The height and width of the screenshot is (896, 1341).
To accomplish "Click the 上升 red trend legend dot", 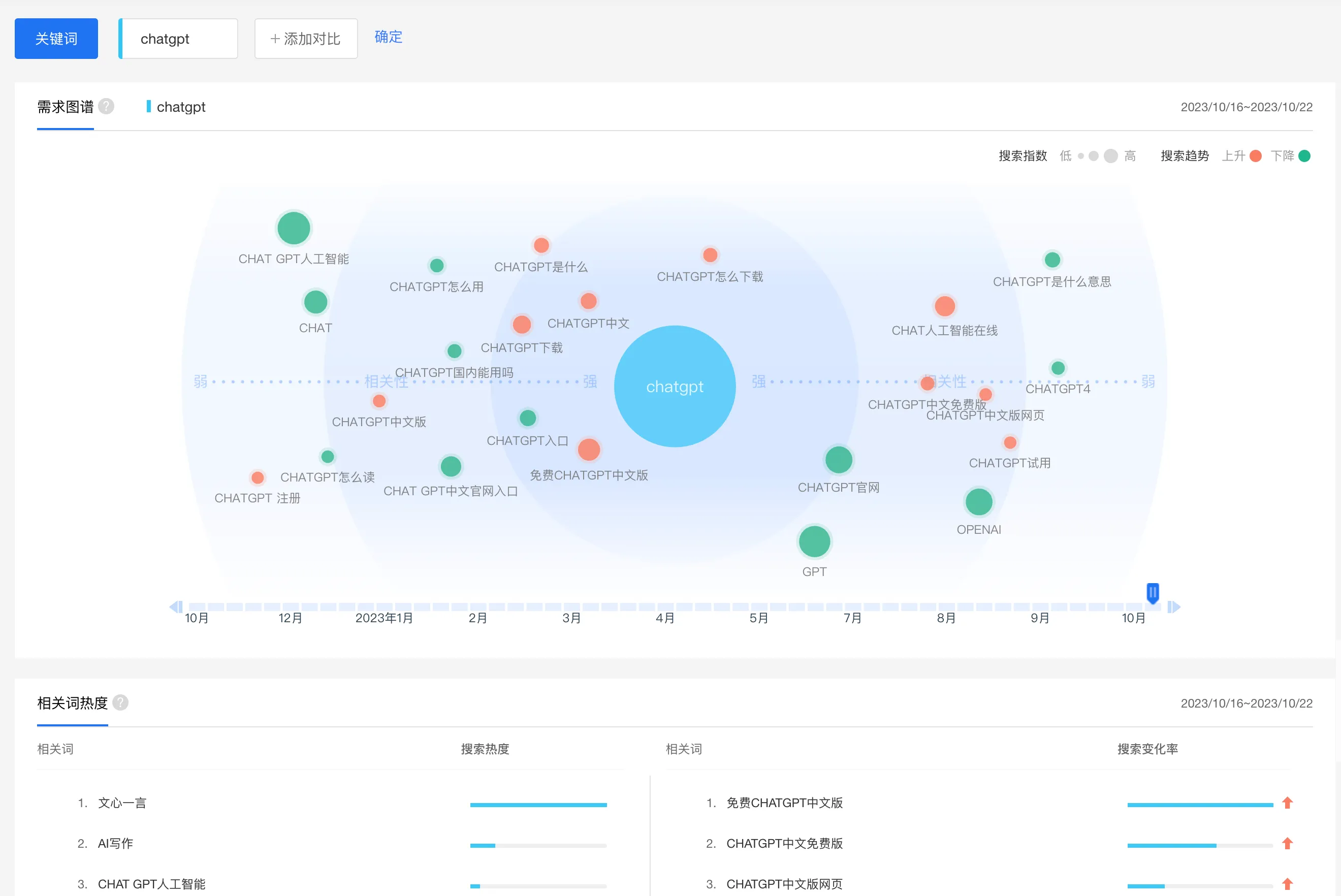I will [x=1255, y=156].
